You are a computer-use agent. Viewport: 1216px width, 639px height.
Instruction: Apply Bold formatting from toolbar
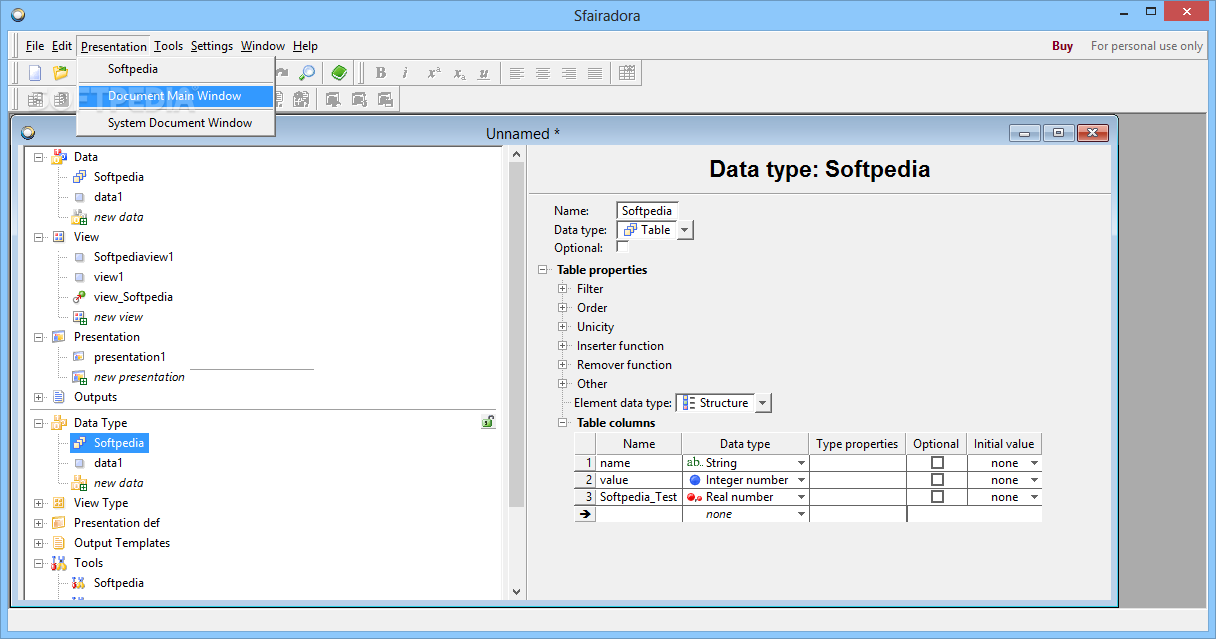tap(380, 73)
